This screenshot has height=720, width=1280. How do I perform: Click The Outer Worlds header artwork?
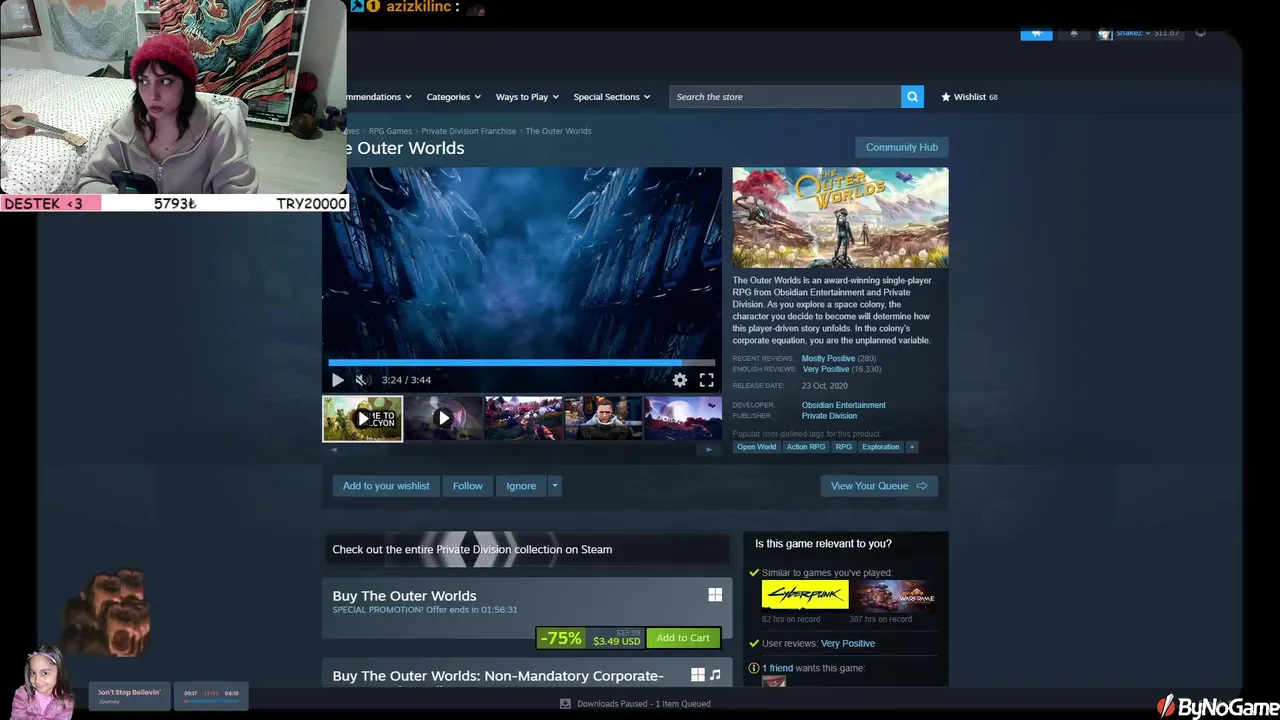(x=840, y=217)
